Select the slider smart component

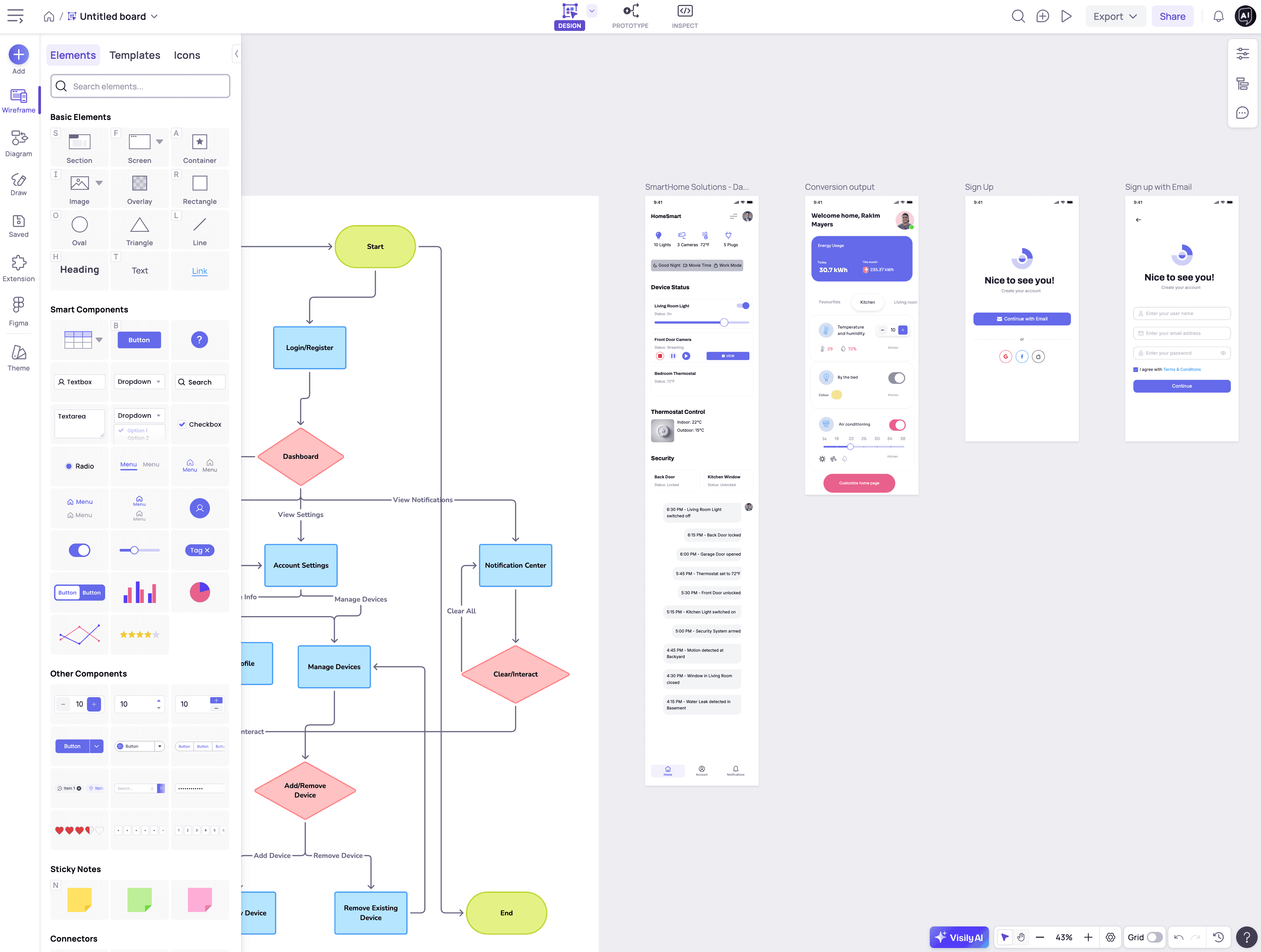coord(139,550)
